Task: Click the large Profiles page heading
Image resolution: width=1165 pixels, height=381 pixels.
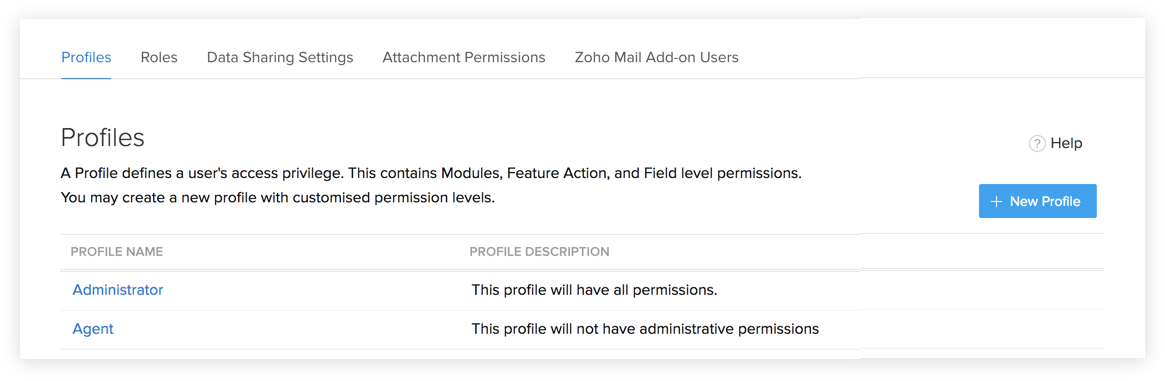Action: pyautogui.click(x=103, y=138)
